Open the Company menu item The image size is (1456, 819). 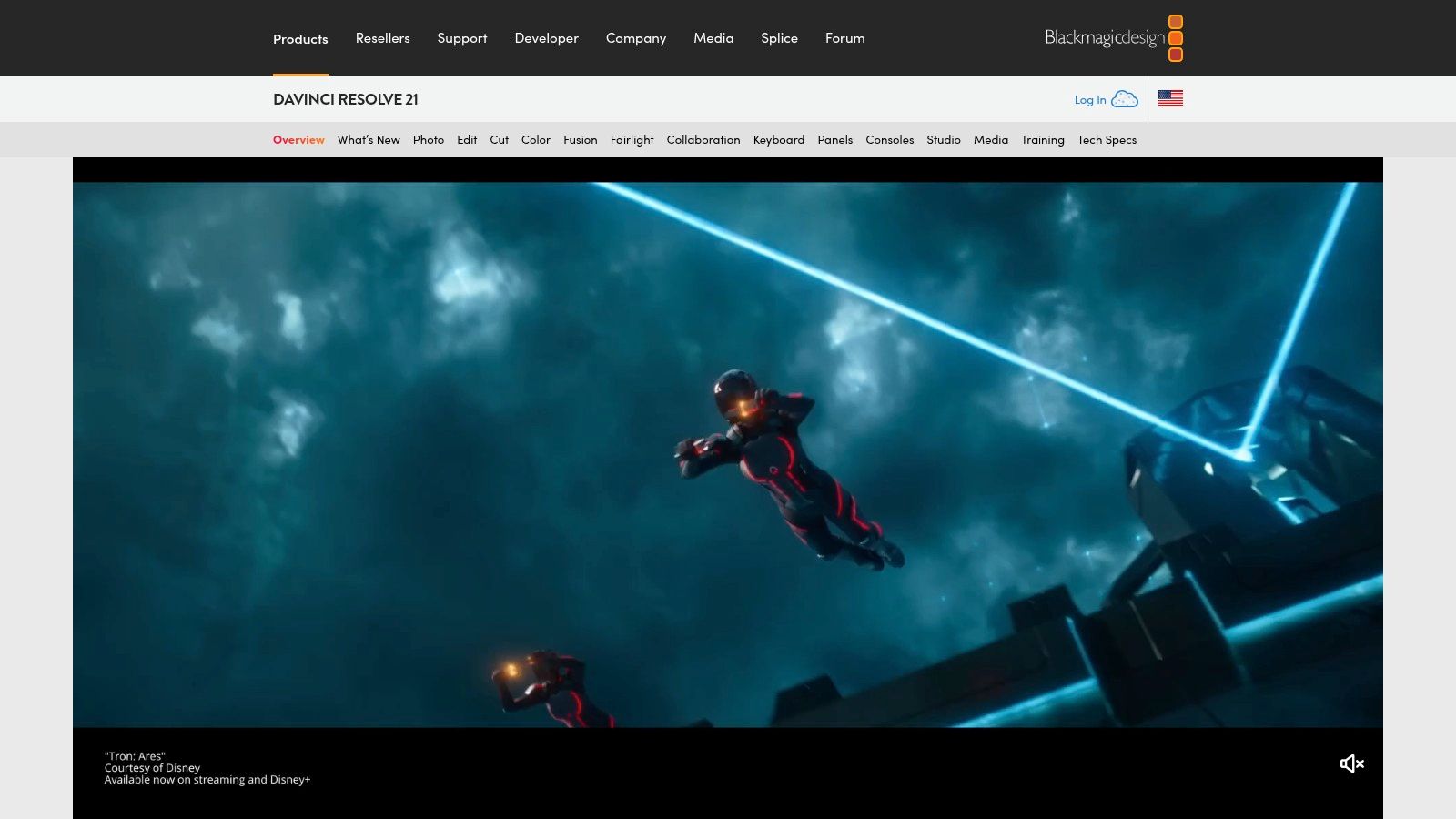[636, 38]
